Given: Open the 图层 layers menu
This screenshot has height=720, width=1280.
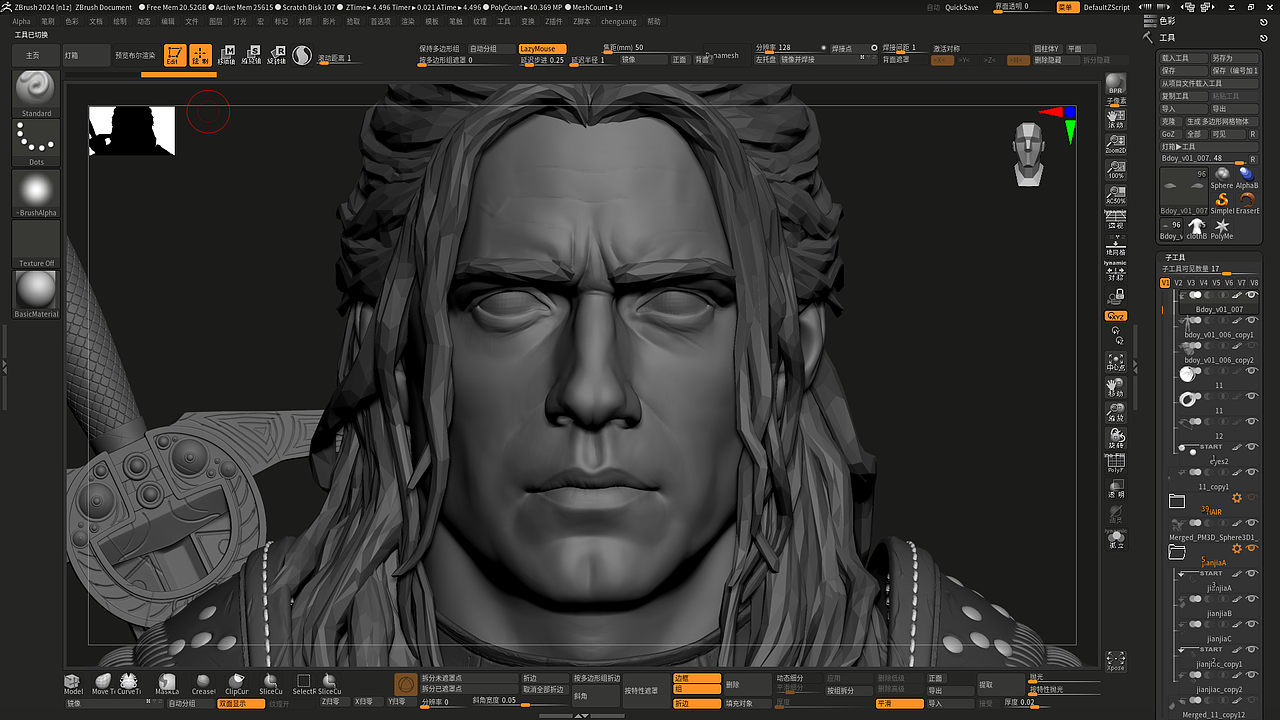Looking at the screenshot, I should [216, 21].
